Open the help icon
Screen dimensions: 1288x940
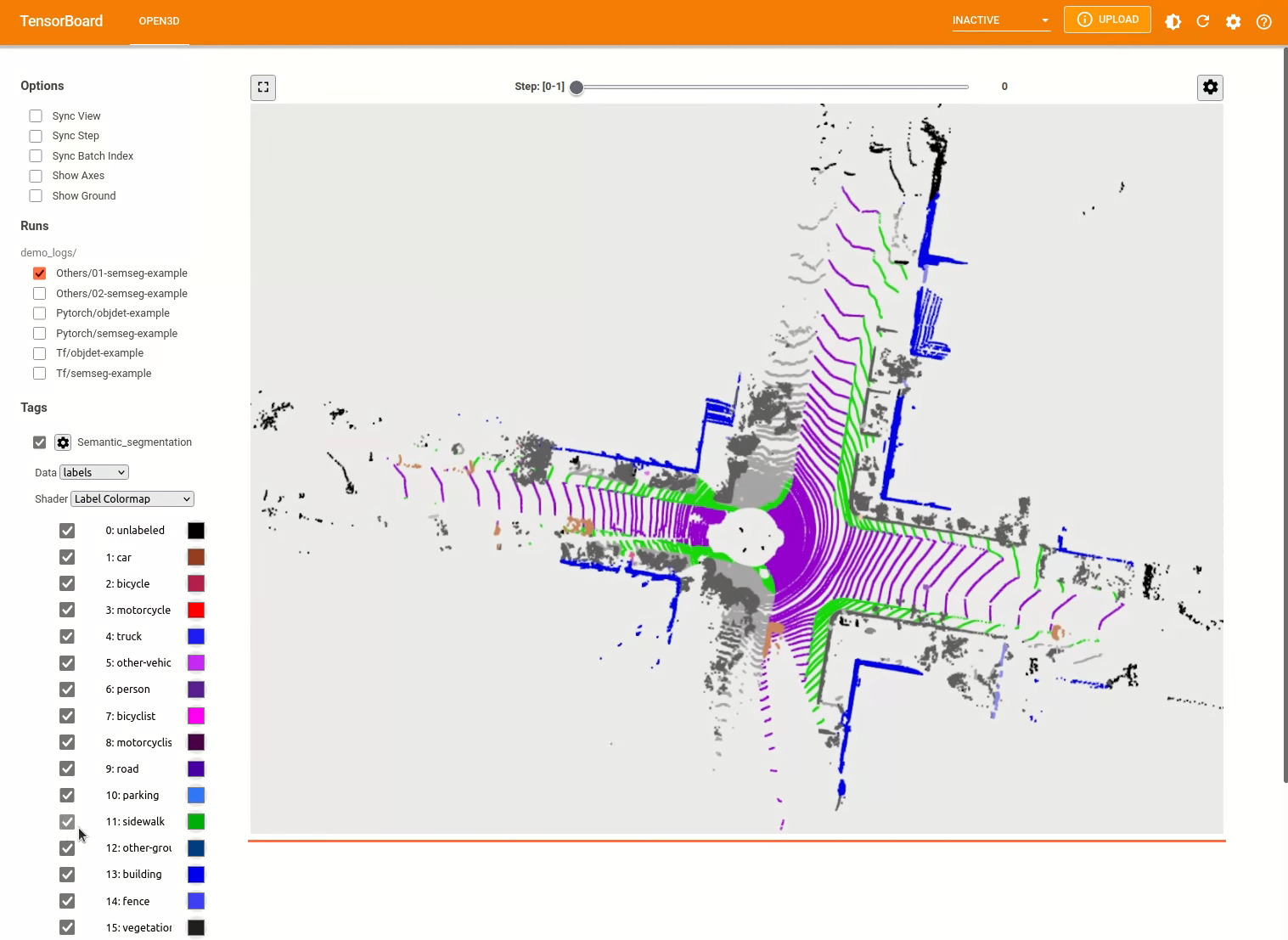point(1264,21)
